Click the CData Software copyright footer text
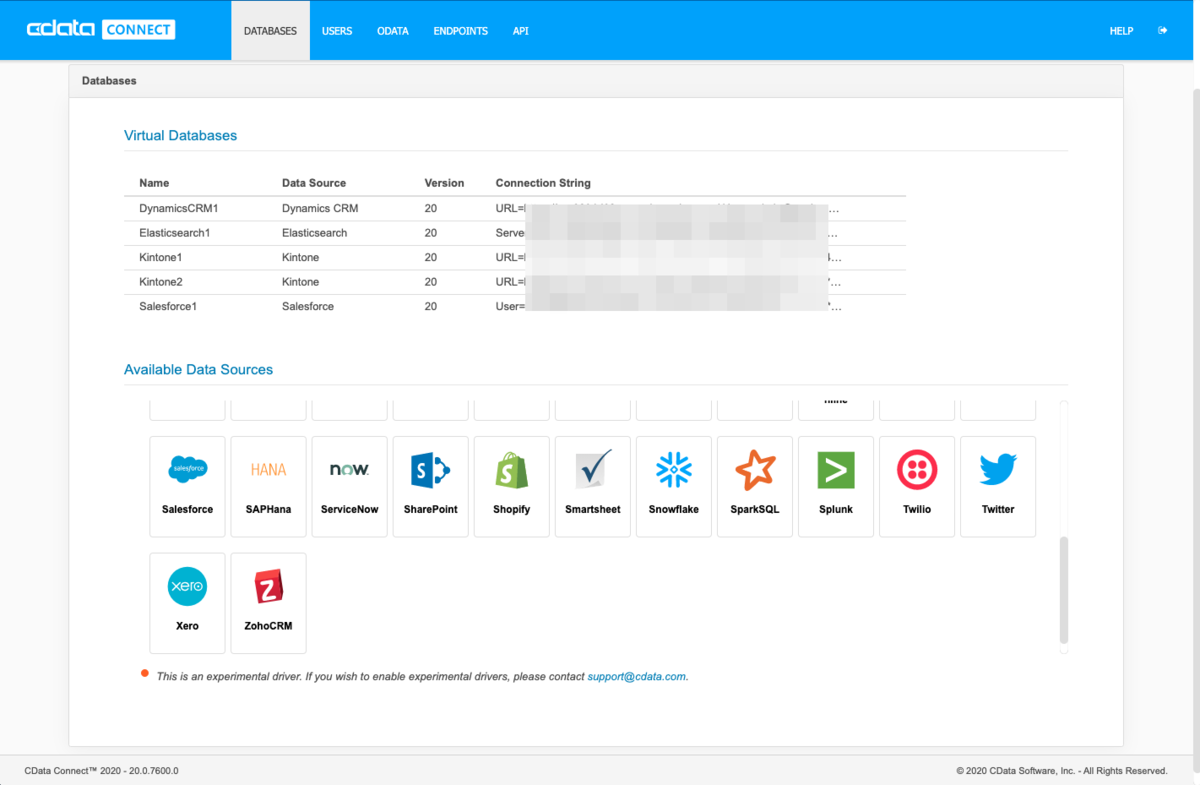Viewport: 1200px width, 785px height. pos(1062,771)
